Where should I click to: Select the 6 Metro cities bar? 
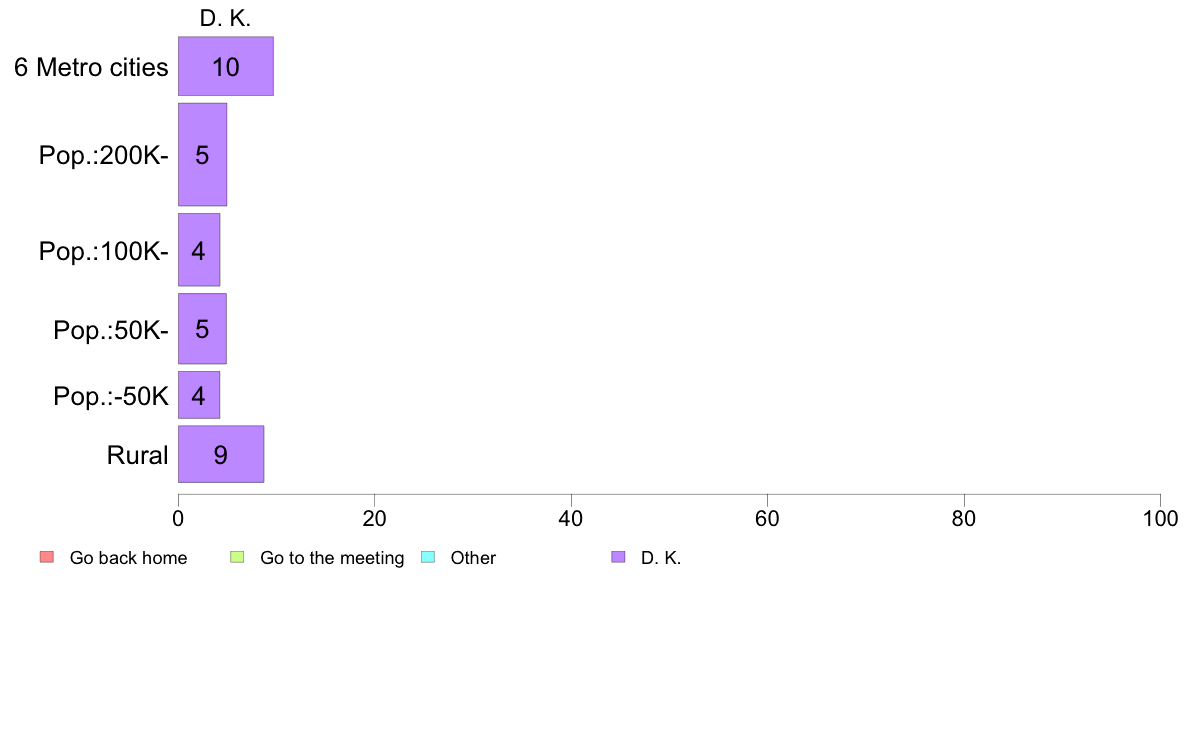[225, 67]
